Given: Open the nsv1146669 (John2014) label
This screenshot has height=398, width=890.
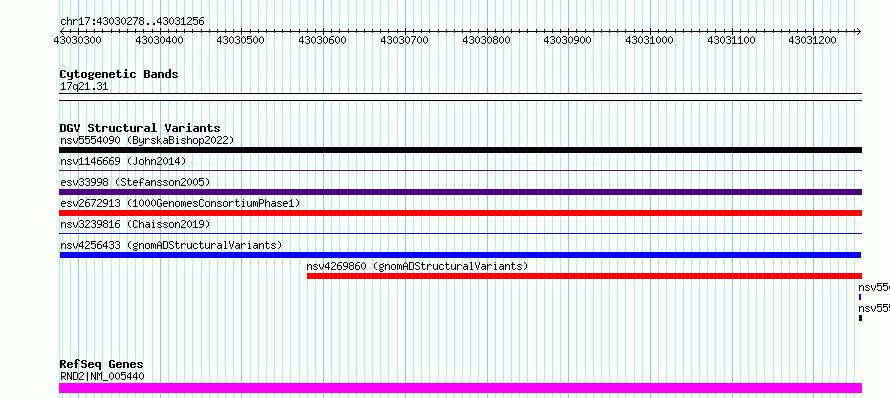Looking at the screenshot, I should [x=123, y=161].
